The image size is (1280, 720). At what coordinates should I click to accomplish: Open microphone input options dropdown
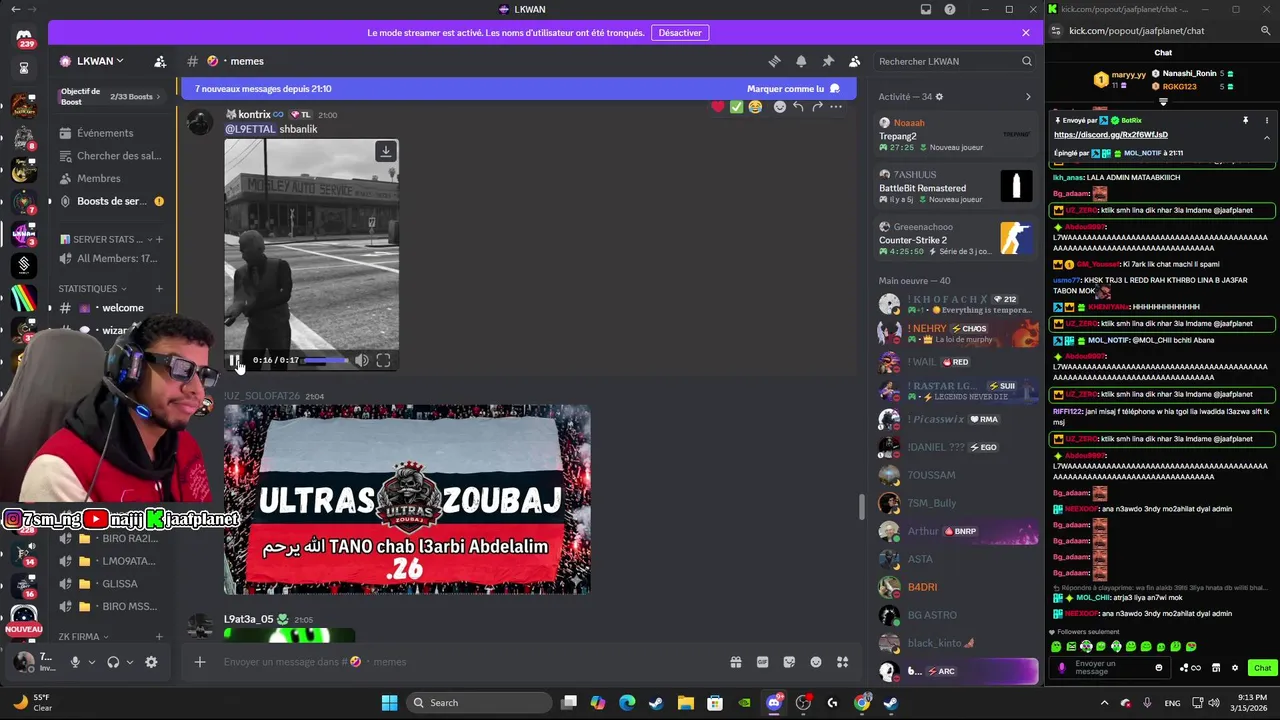(92, 662)
